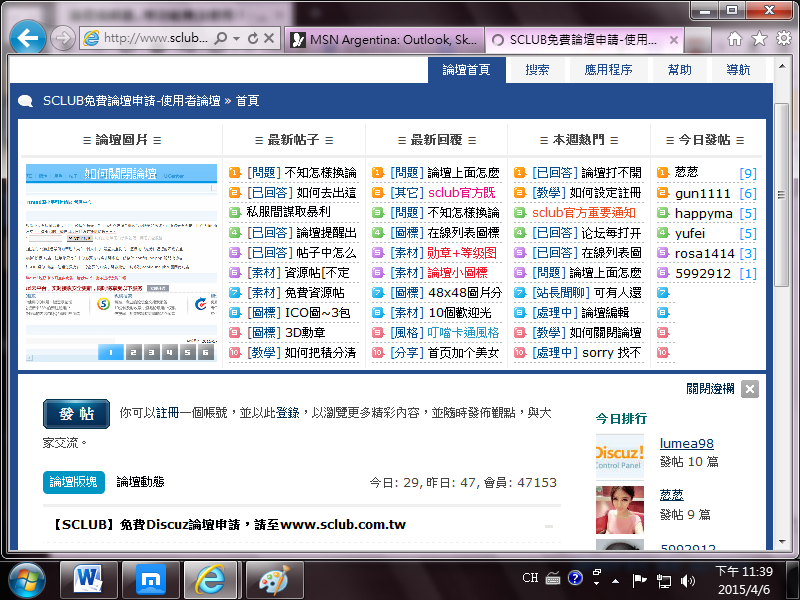The width and height of the screenshot is (800, 600).
Task: Show slide 2 in the forum image slideshow
Action: coord(133,352)
